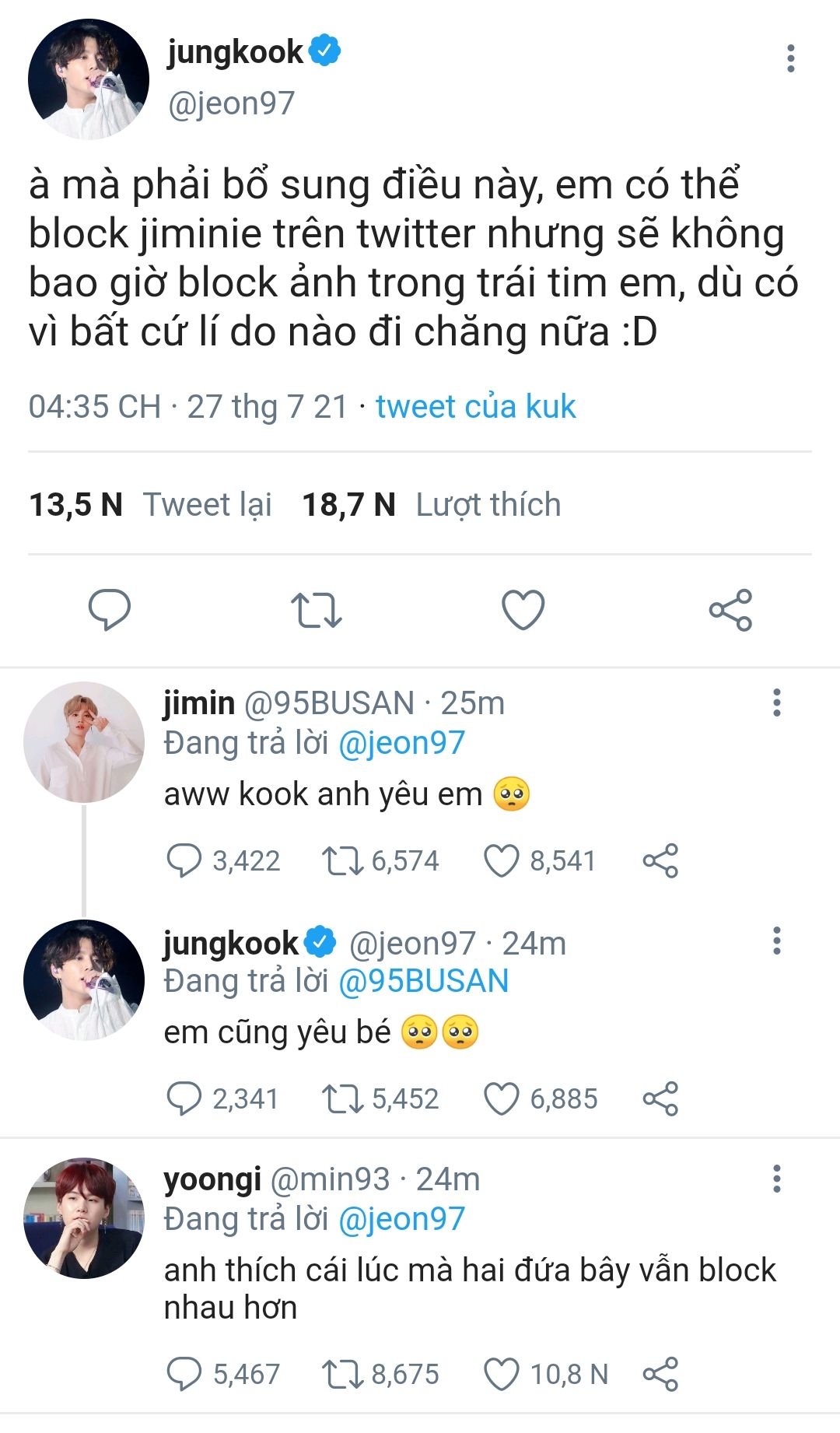Retweet the main jungkook tweet
Screen dimensions: 840x1433
(316, 610)
